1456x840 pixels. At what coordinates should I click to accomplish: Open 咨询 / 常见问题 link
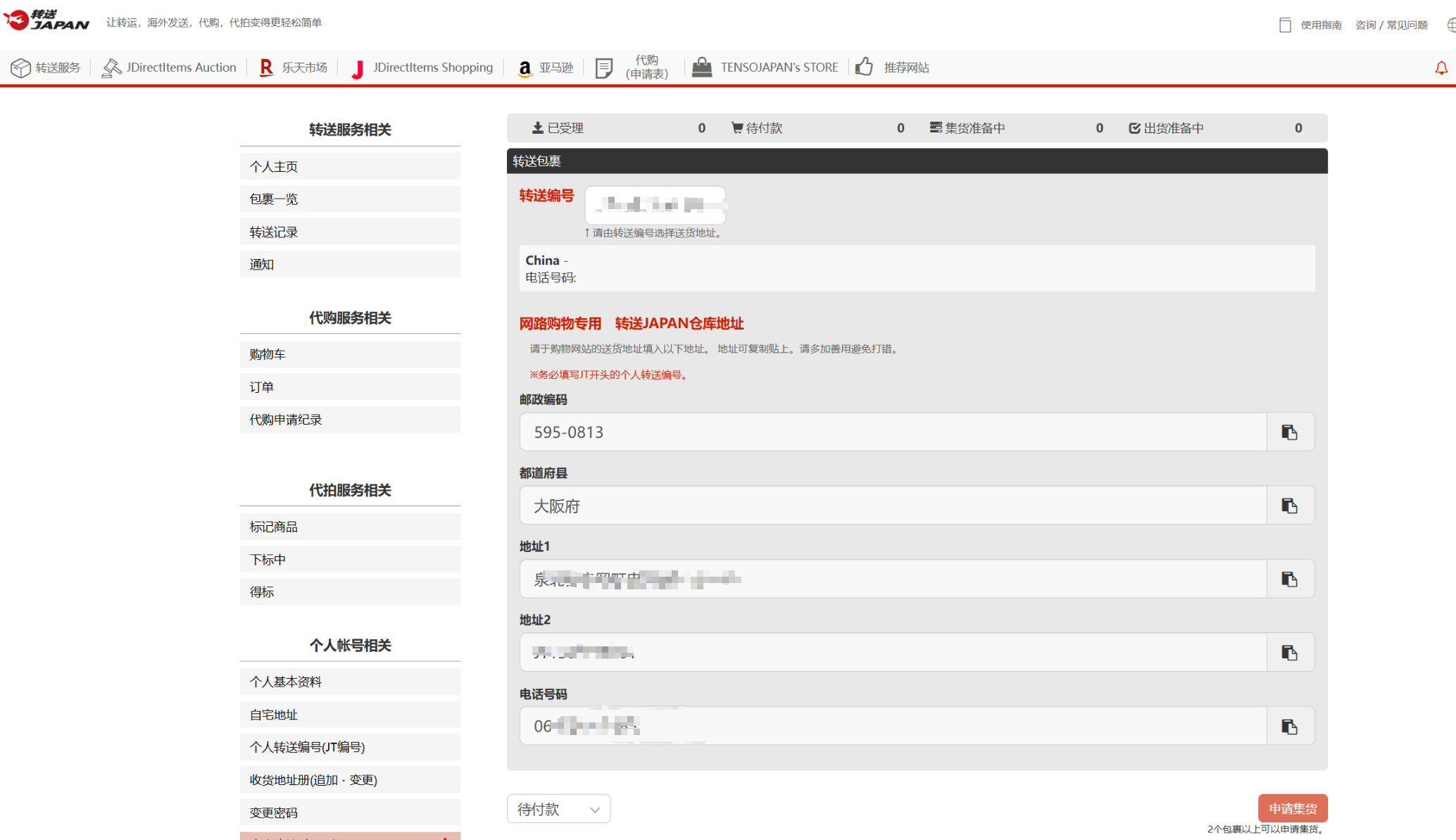tap(1391, 25)
